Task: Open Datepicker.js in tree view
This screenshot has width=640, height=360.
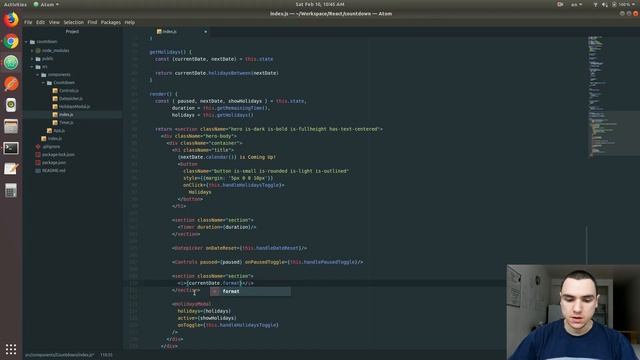Action: click(x=71, y=99)
